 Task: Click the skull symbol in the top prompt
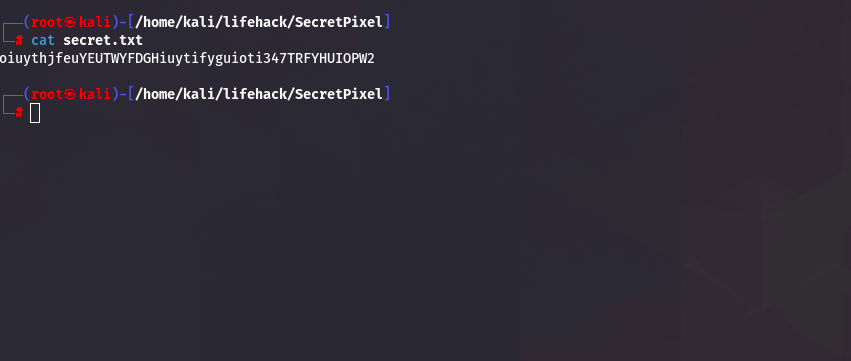point(70,23)
